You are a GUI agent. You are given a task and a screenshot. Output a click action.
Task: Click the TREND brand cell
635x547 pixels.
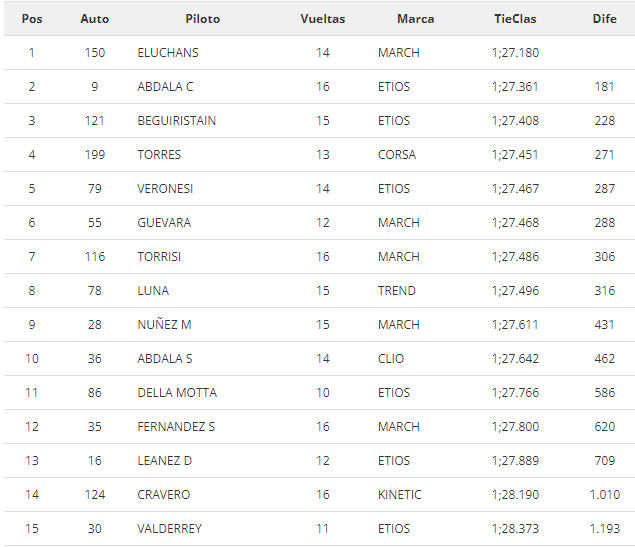[x=397, y=291]
